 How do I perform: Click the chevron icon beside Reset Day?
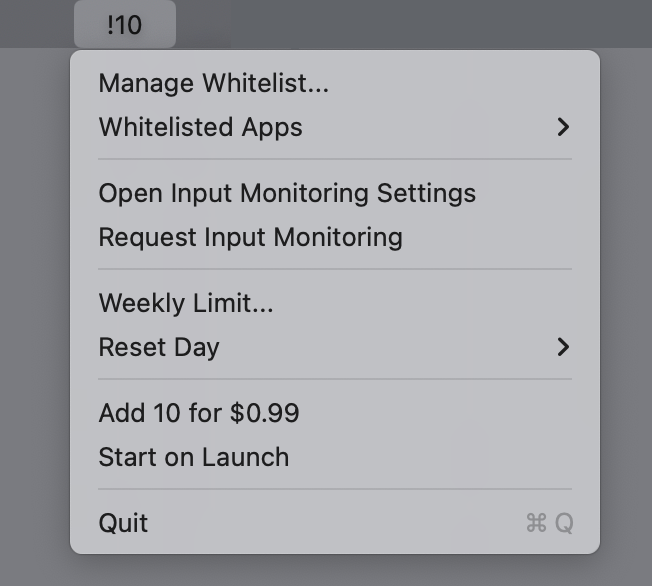pyautogui.click(x=563, y=347)
